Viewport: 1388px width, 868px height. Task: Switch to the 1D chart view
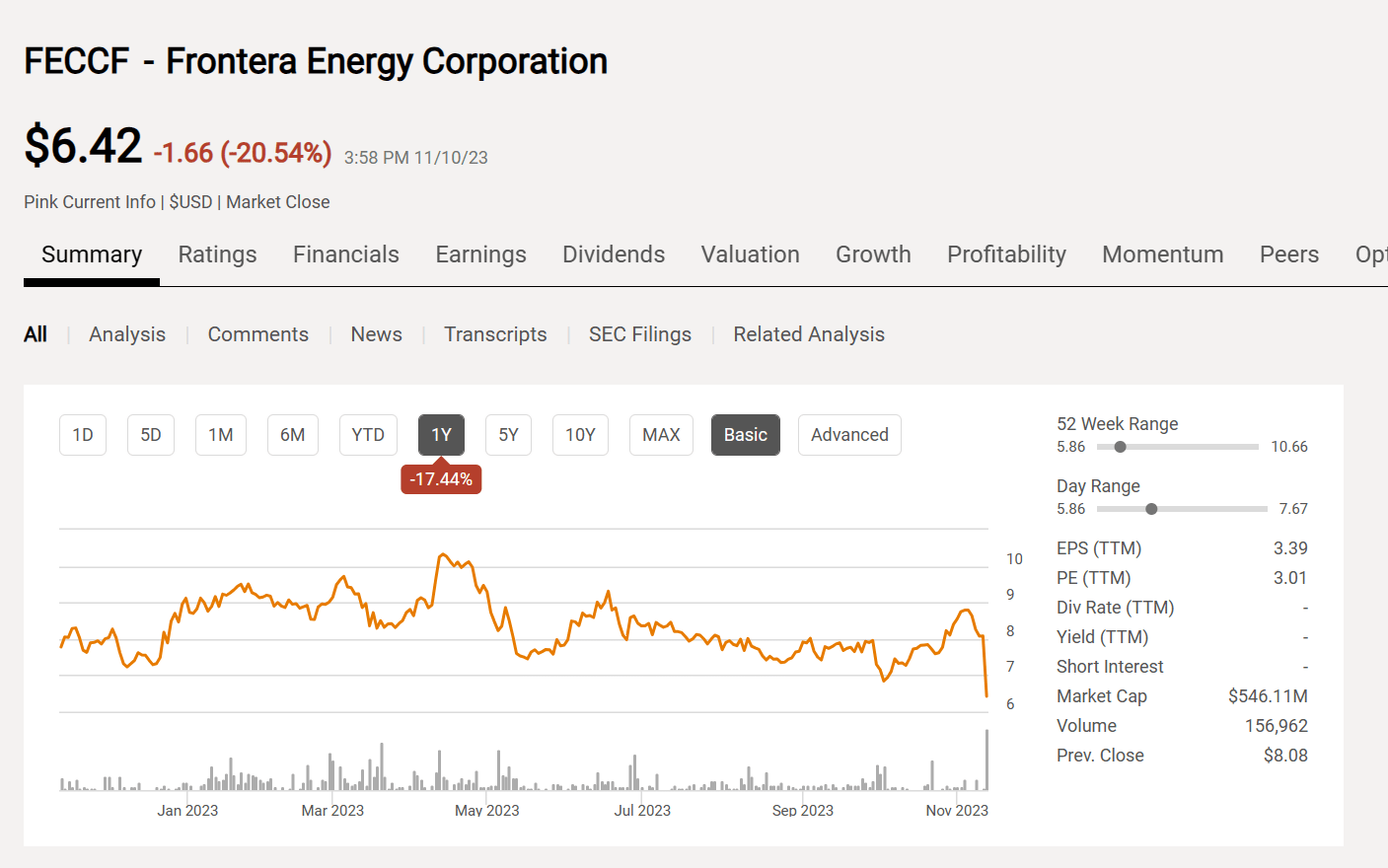coord(82,434)
